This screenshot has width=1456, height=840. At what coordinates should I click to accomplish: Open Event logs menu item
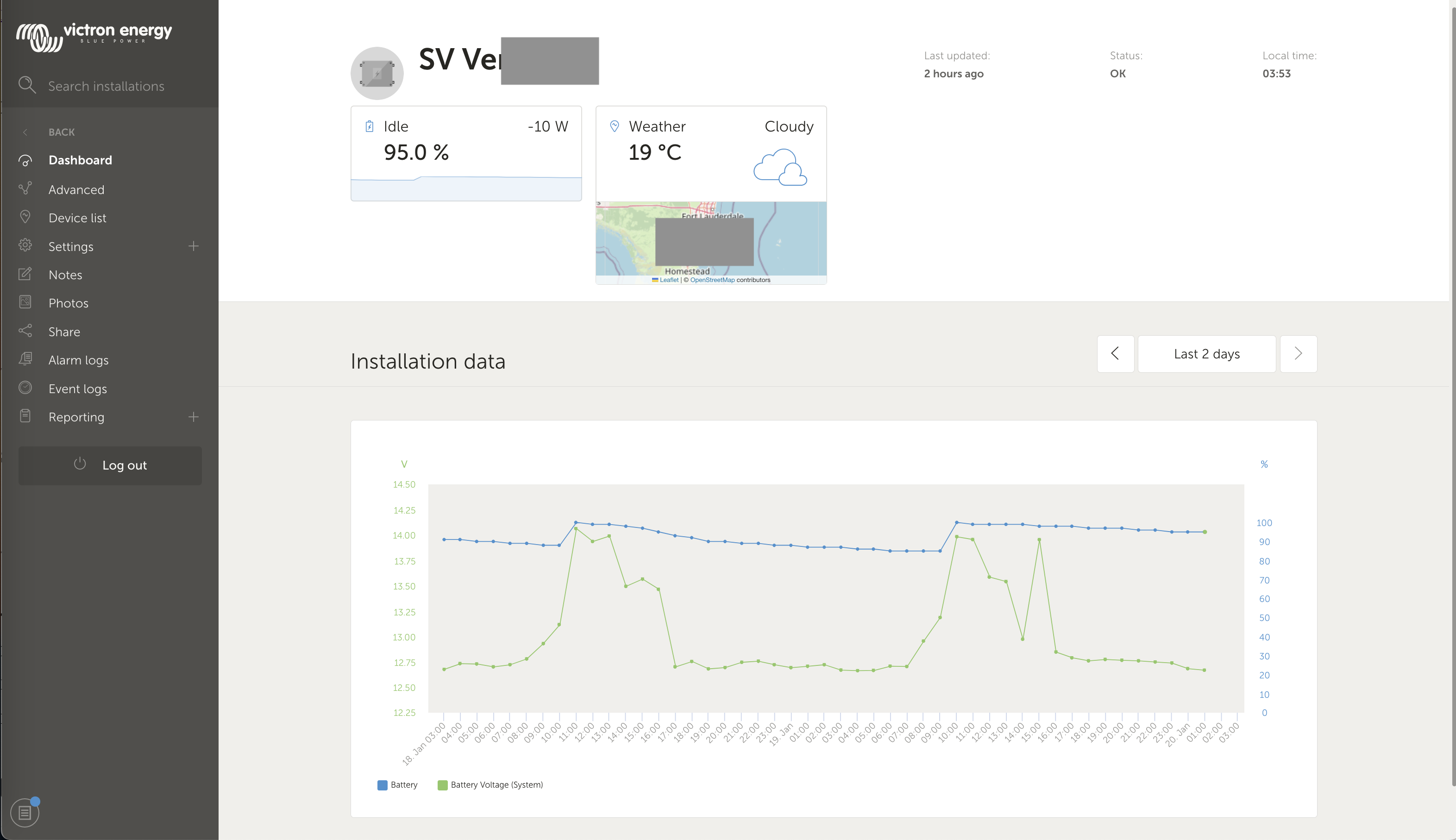click(x=78, y=389)
